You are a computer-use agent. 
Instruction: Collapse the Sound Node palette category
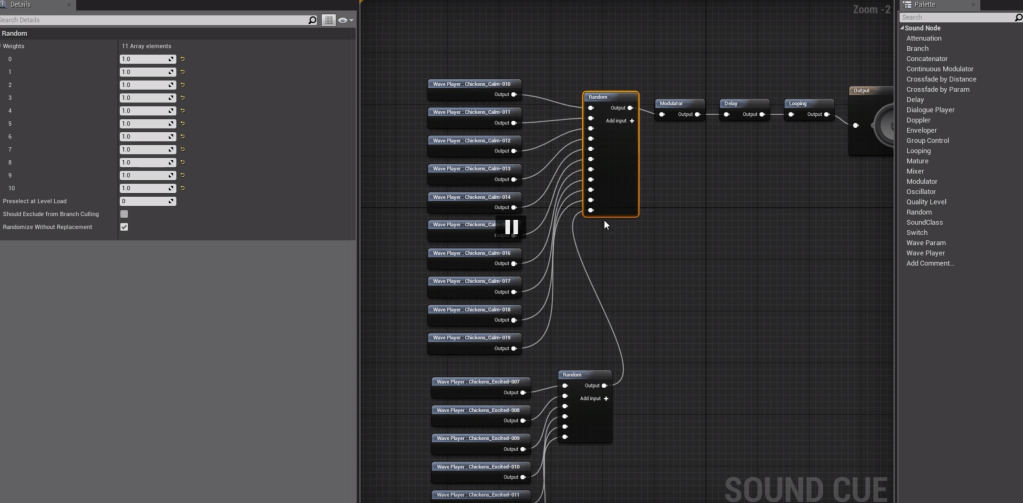(x=903, y=28)
